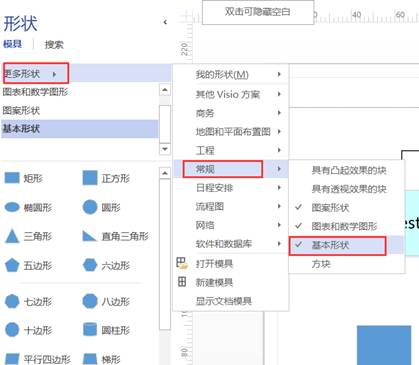The width and height of the screenshot is (419, 365).
Task: Select the 矩形 rectangle shape icon
Action: (12, 178)
